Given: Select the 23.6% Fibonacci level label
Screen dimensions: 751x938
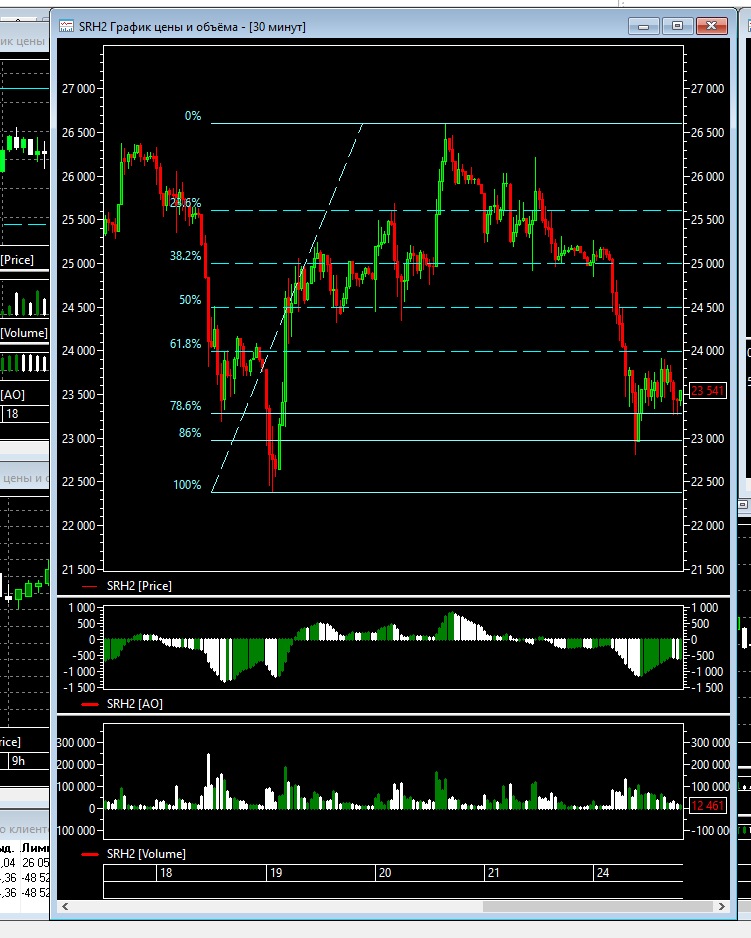Looking at the screenshot, I should coord(186,203).
